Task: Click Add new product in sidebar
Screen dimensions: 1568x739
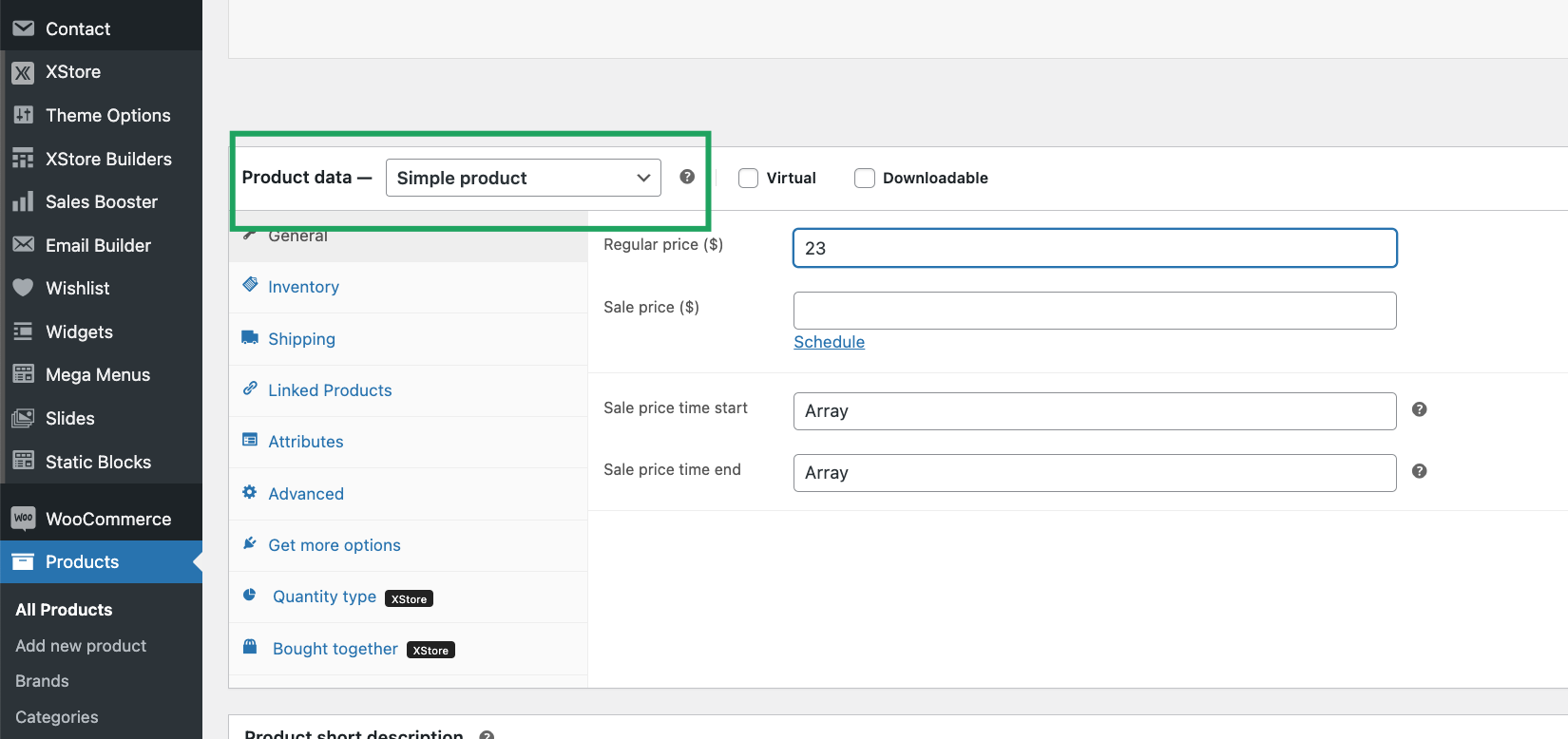Action: pos(81,646)
